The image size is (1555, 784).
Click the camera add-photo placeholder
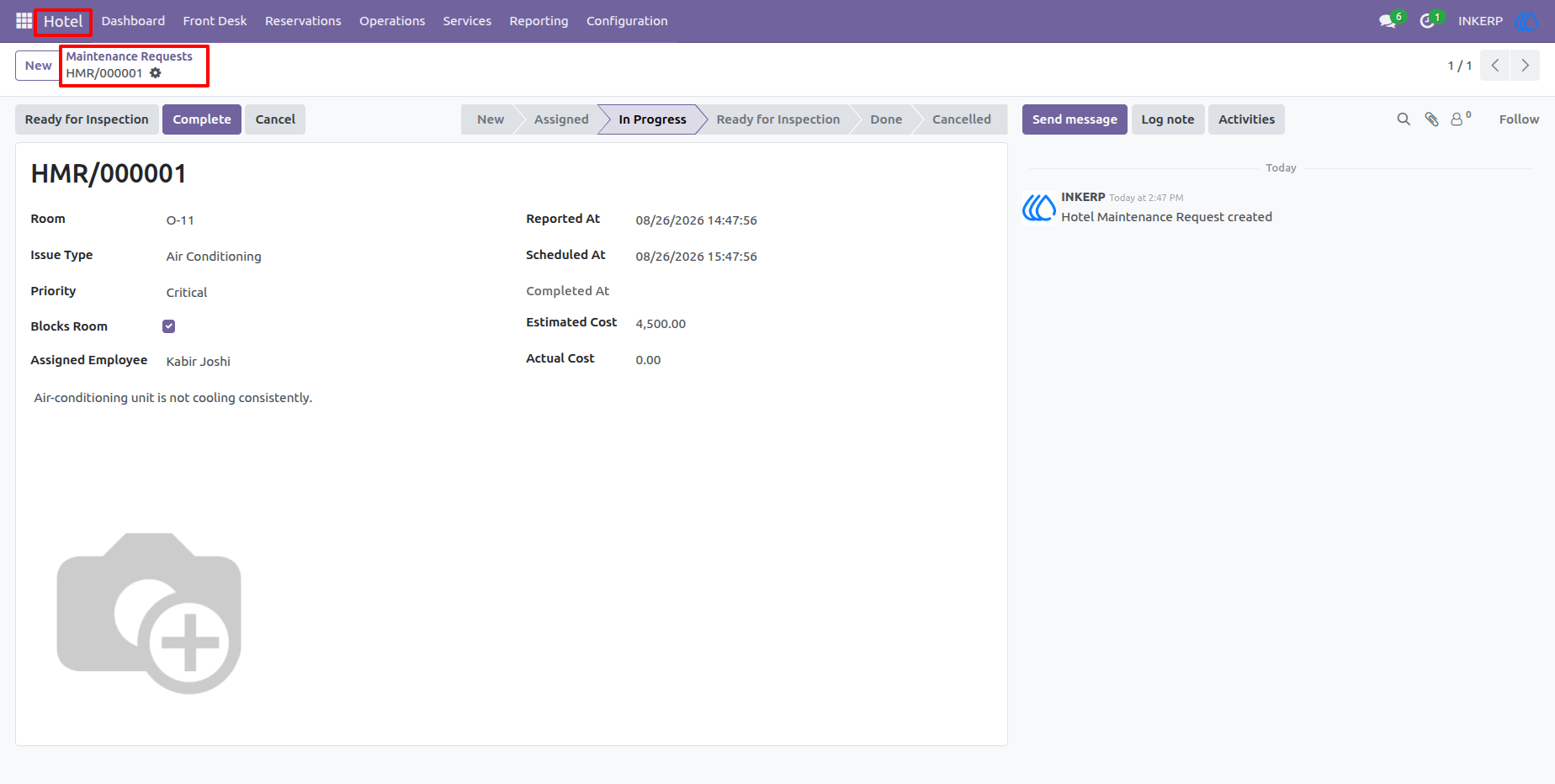pos(149,613)
